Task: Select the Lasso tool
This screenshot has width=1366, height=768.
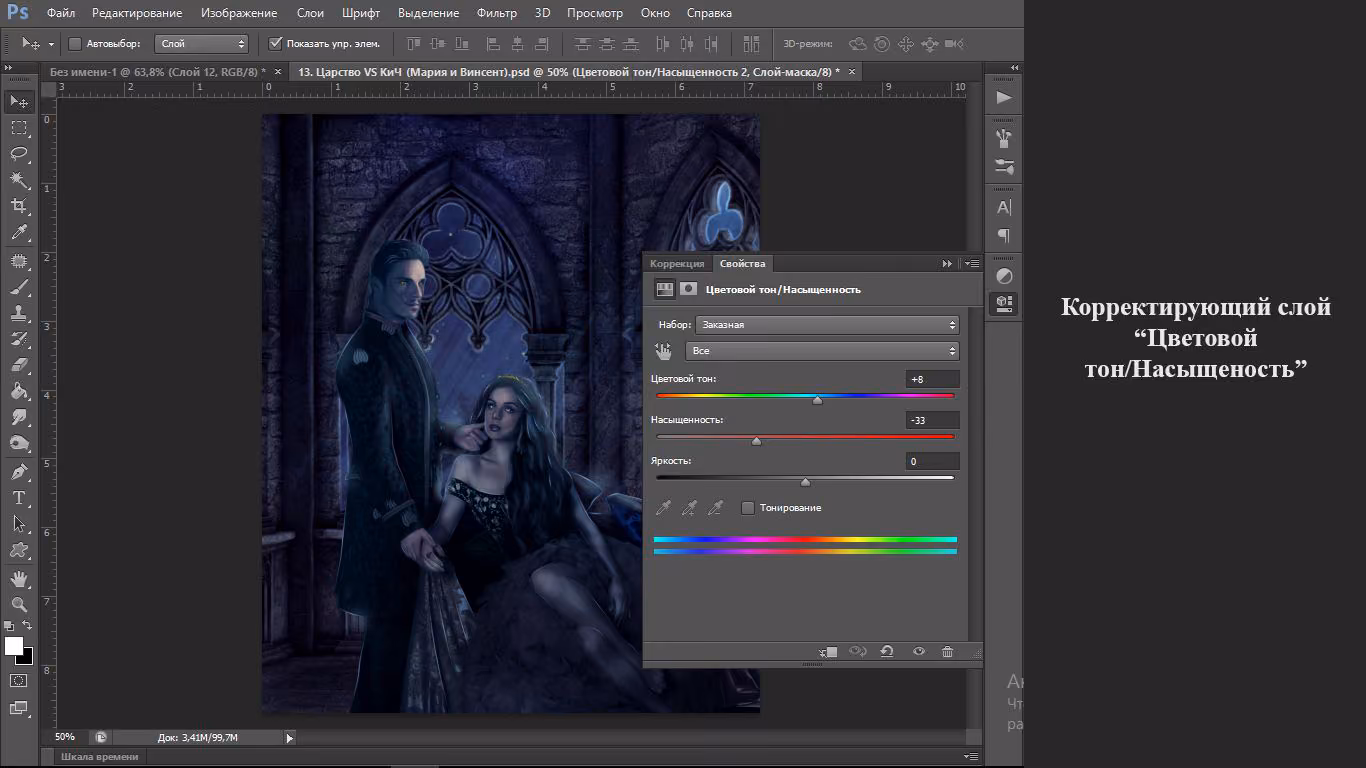Action: coord(19,153)
